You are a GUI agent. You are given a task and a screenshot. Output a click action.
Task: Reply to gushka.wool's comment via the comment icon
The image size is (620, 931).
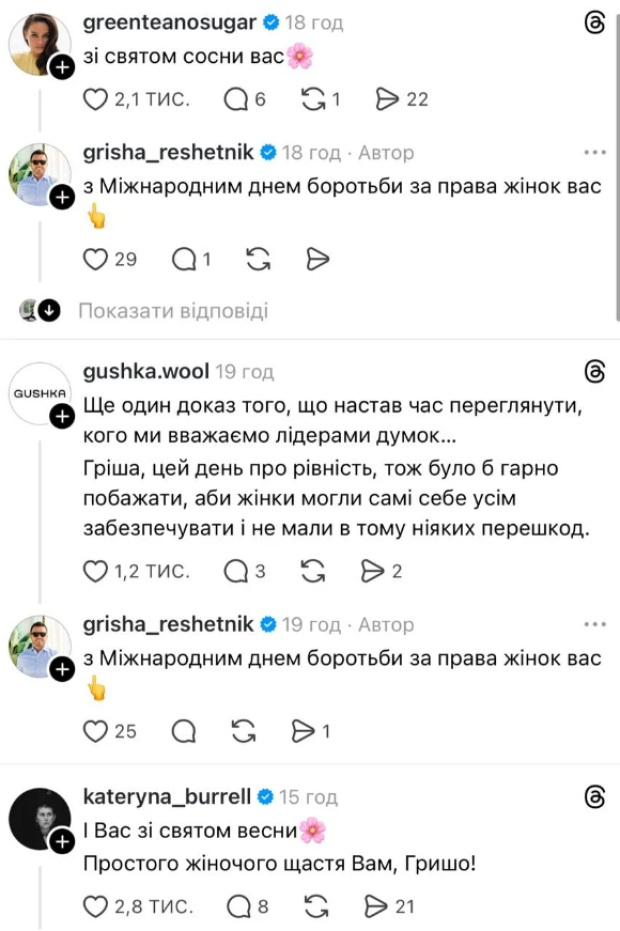click(237, 571)
